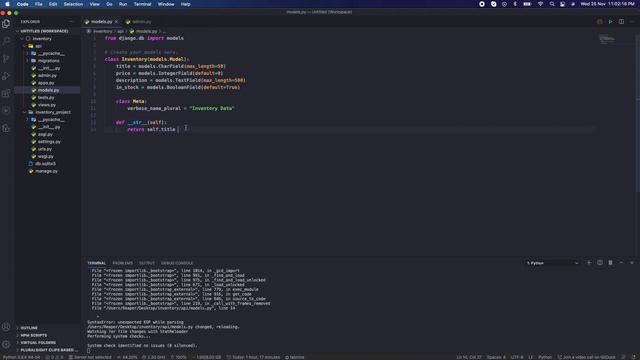Viewport: 640px width, 360px height.
Task: Open the Terminal menu in menu bar
Action: pyautogui.click(x=142, y=4)
